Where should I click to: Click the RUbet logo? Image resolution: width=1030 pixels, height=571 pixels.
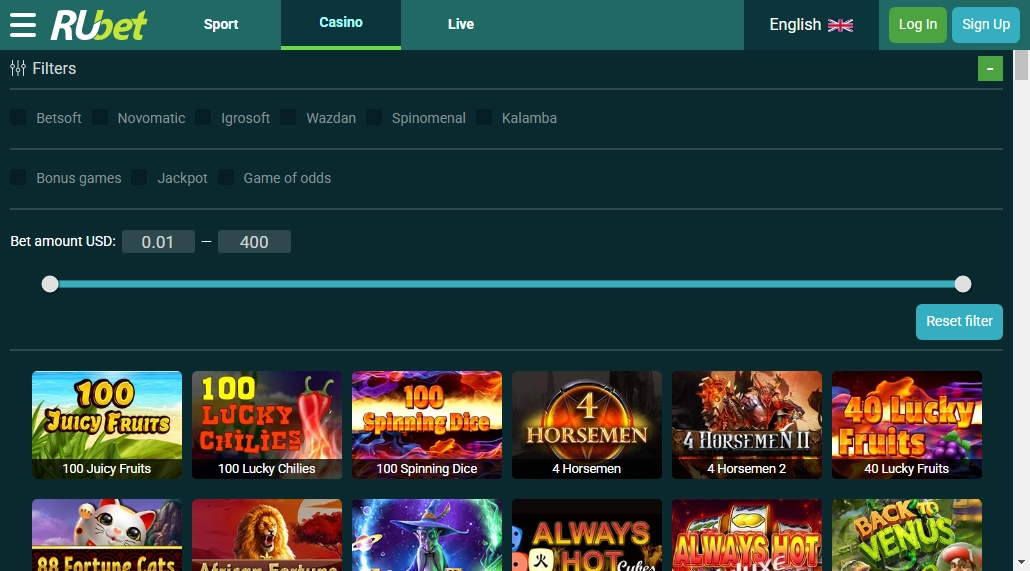tap(99, 25)
